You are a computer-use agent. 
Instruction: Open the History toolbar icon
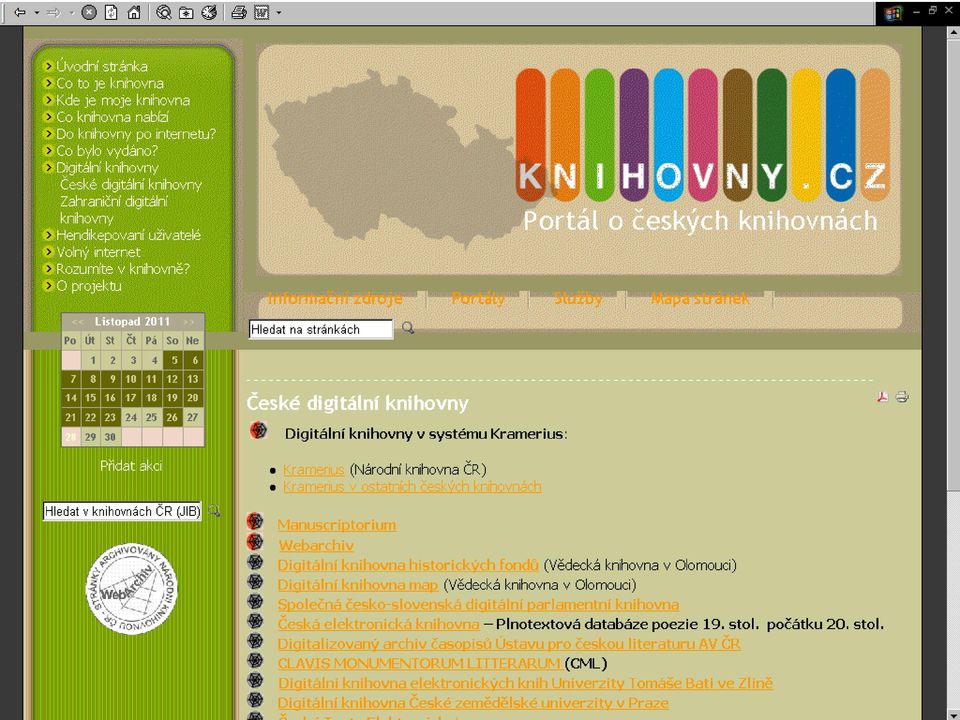(x=209, y=12)
